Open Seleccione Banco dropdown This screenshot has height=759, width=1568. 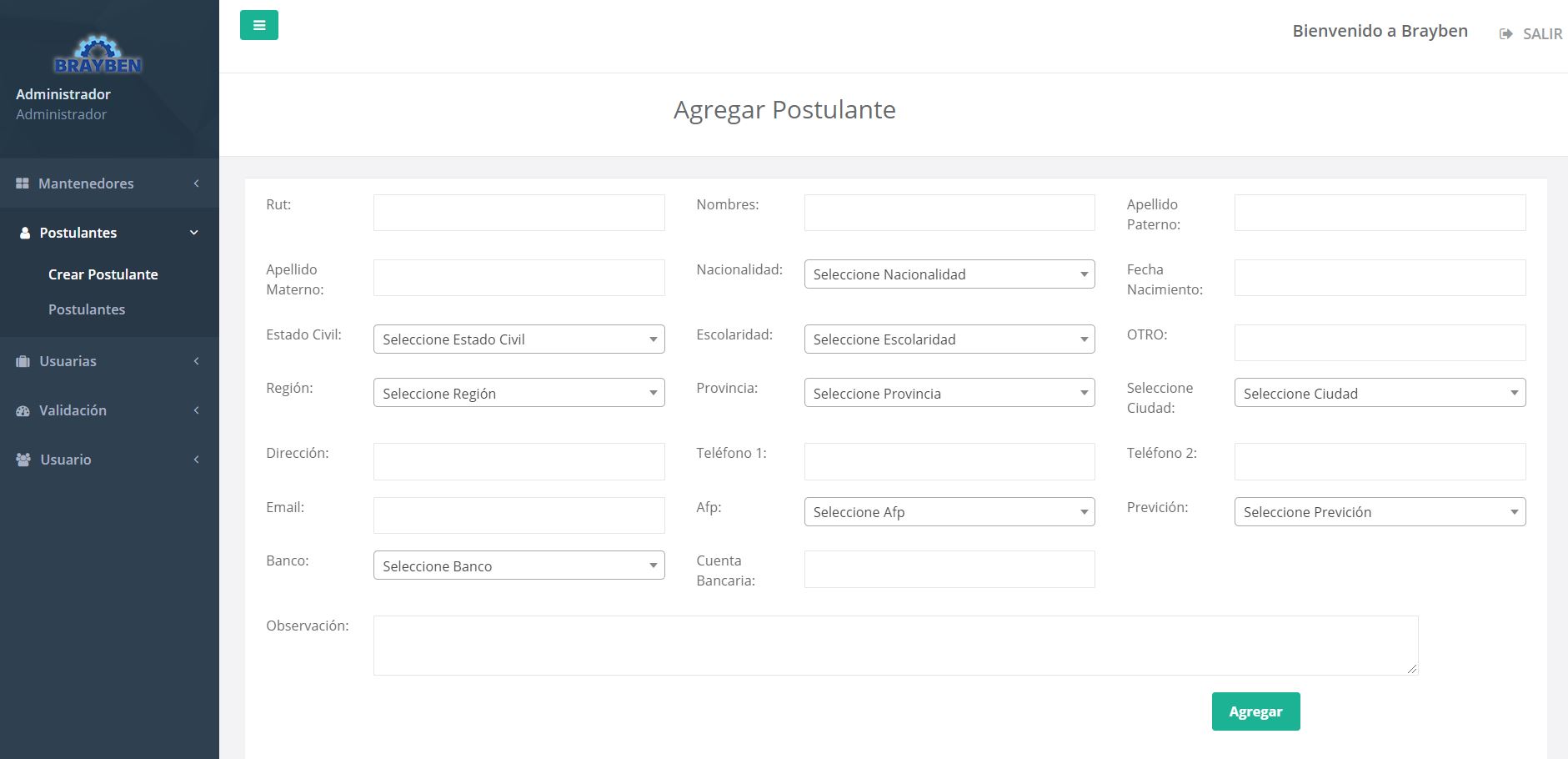pos(519,565)
